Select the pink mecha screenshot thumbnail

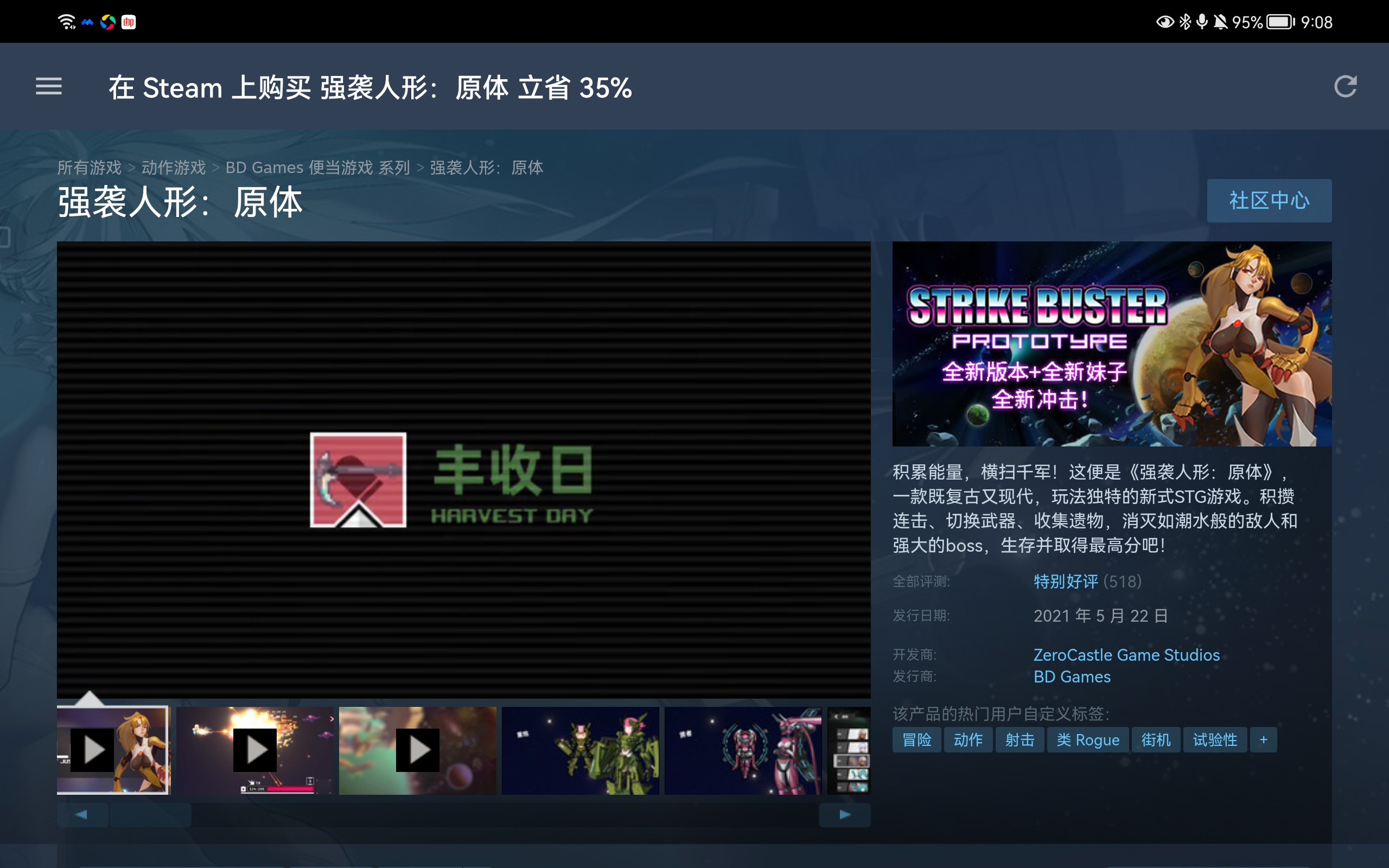[743, 750]
